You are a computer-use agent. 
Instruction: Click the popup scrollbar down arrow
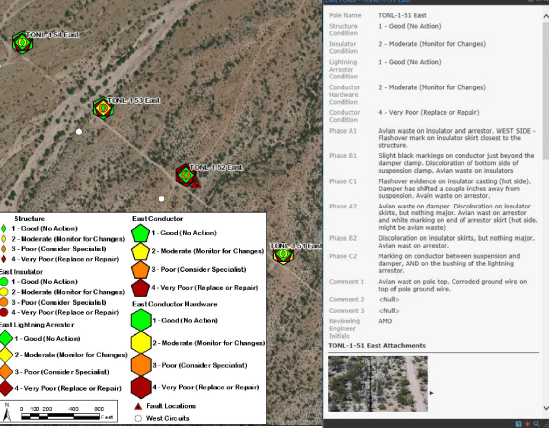point(546,408)
